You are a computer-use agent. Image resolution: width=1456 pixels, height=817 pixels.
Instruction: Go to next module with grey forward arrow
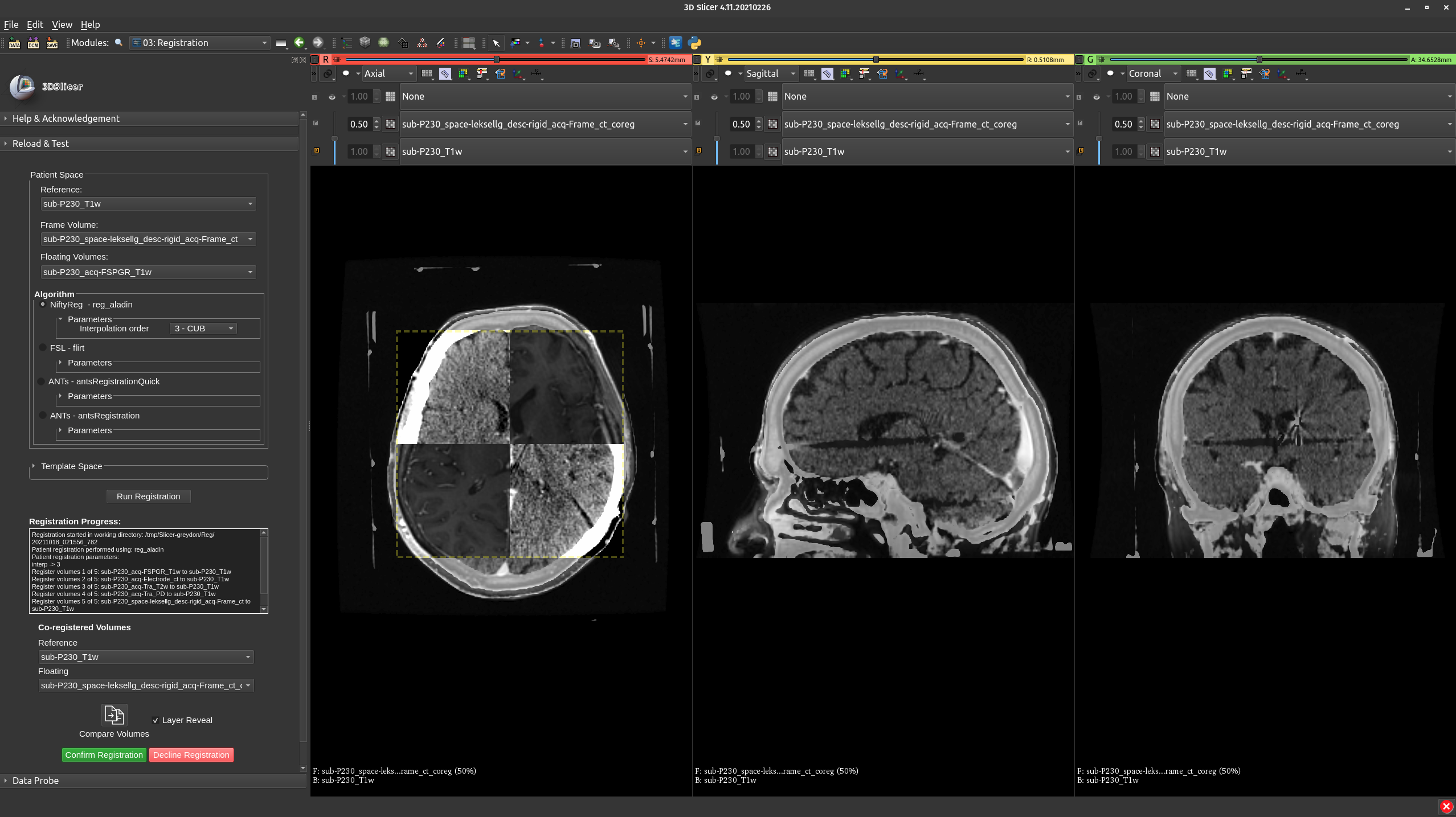pyautogui.click(x=318, y=43)
